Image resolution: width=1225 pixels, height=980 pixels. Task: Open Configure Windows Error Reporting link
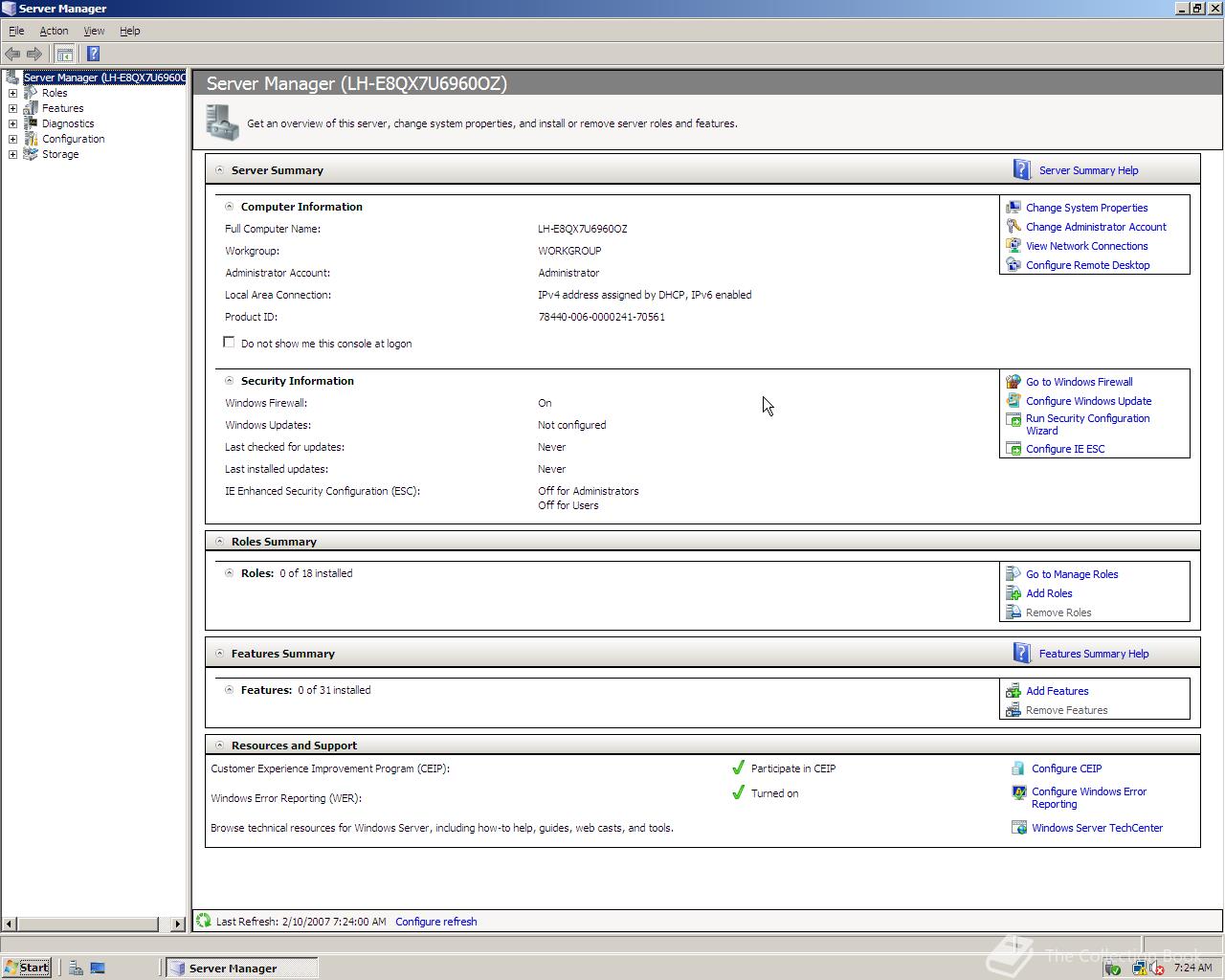pos(1088,797)
